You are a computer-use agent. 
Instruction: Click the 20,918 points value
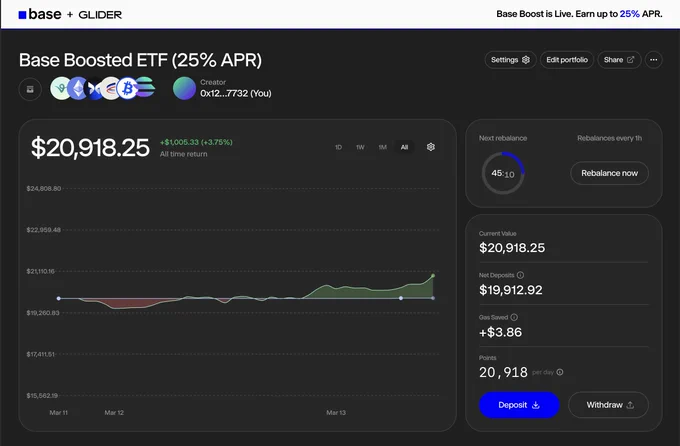click(x=503, y=372)
